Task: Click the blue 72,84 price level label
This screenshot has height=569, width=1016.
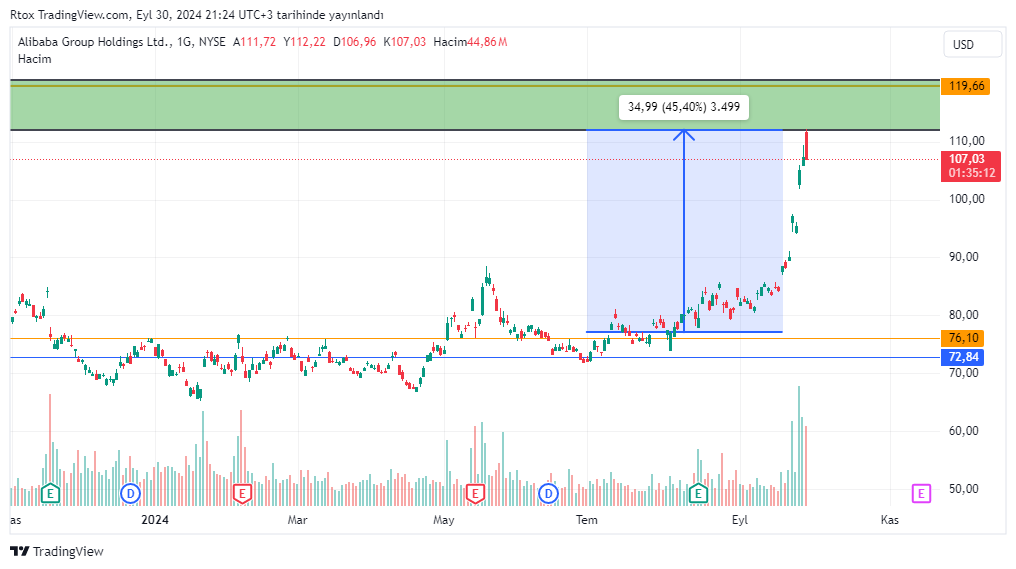Action: click(x=963, y=357)
